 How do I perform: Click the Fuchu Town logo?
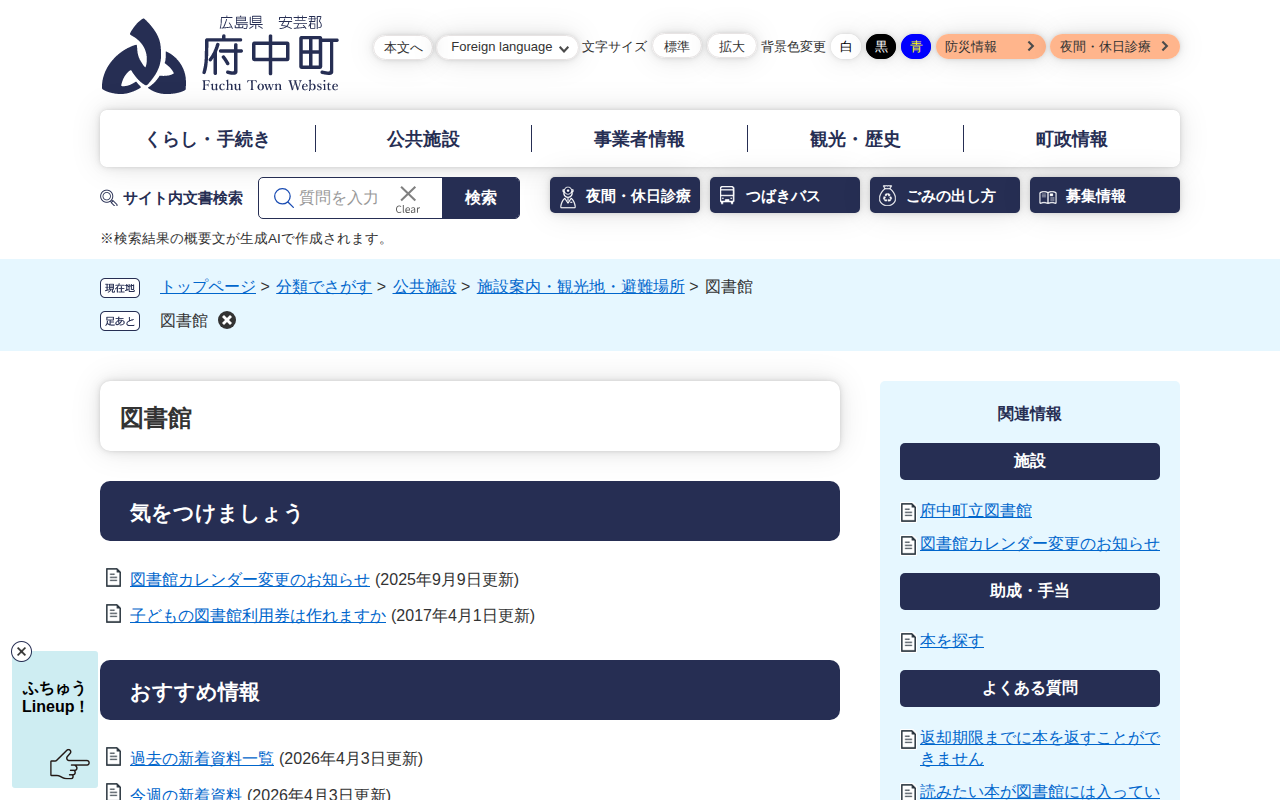pos(220,56)
